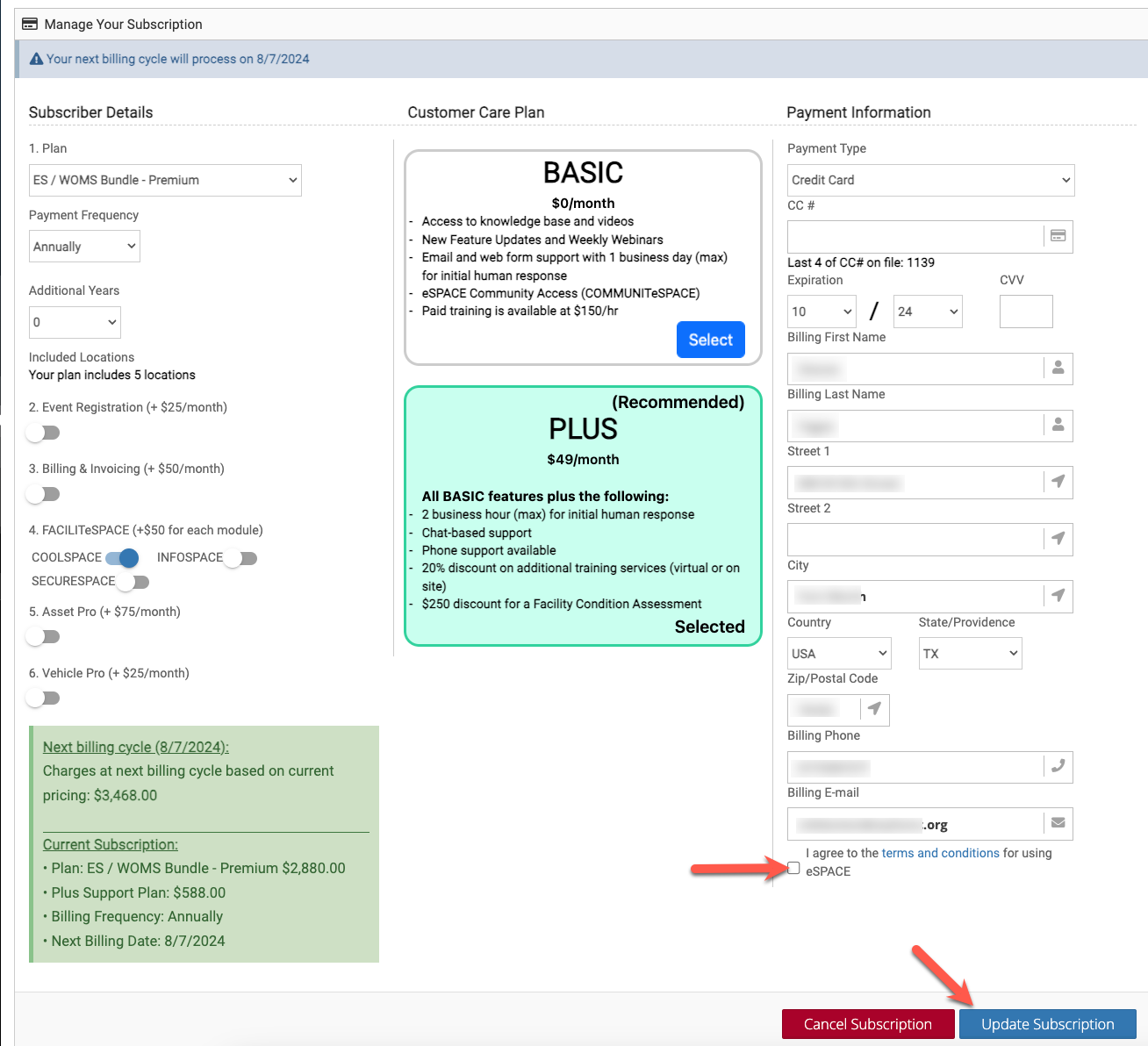Click the card icon next to Manage Your Subscription
The image size is (1148, 1046).
click(x=30, y=24)
